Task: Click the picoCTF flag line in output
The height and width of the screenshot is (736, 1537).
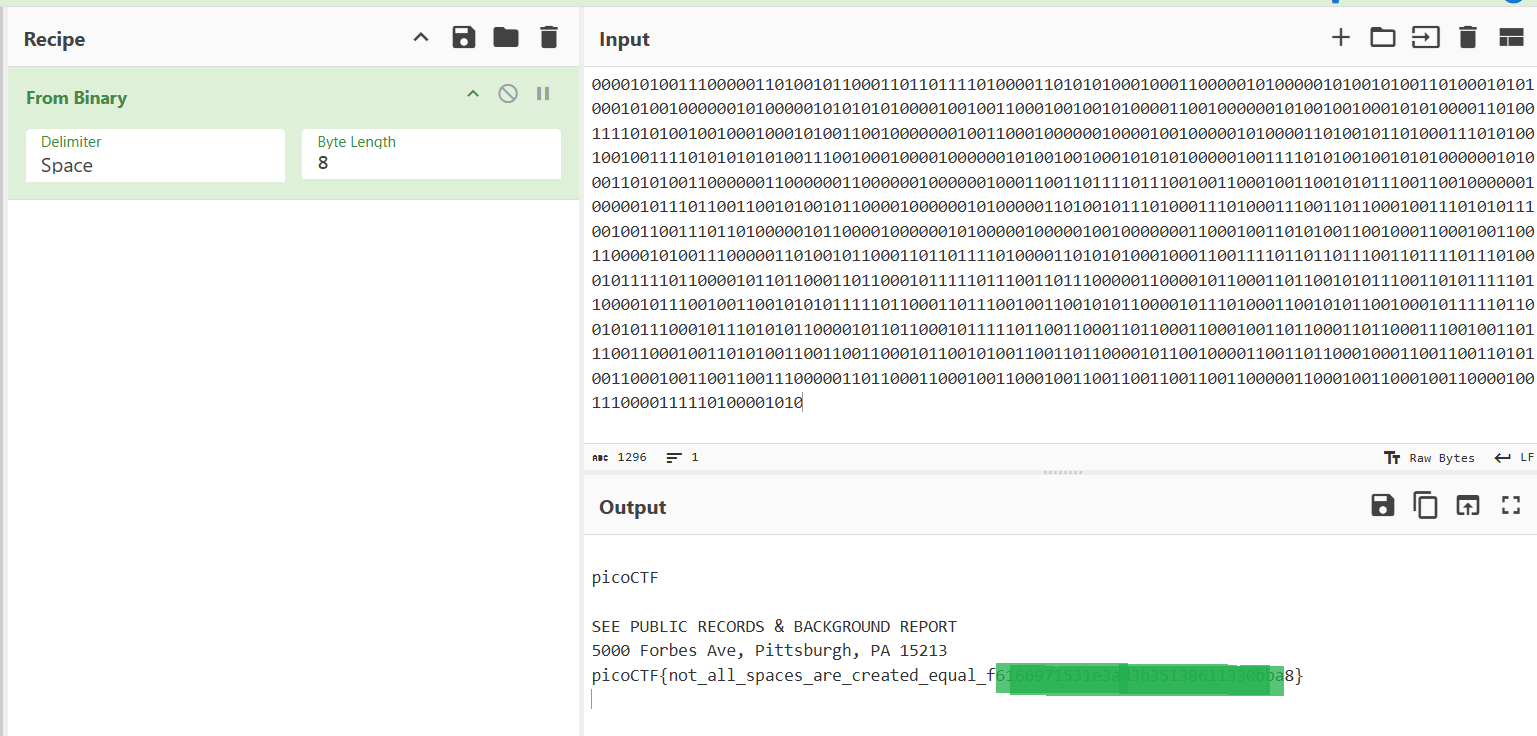Action: [947, 676]
